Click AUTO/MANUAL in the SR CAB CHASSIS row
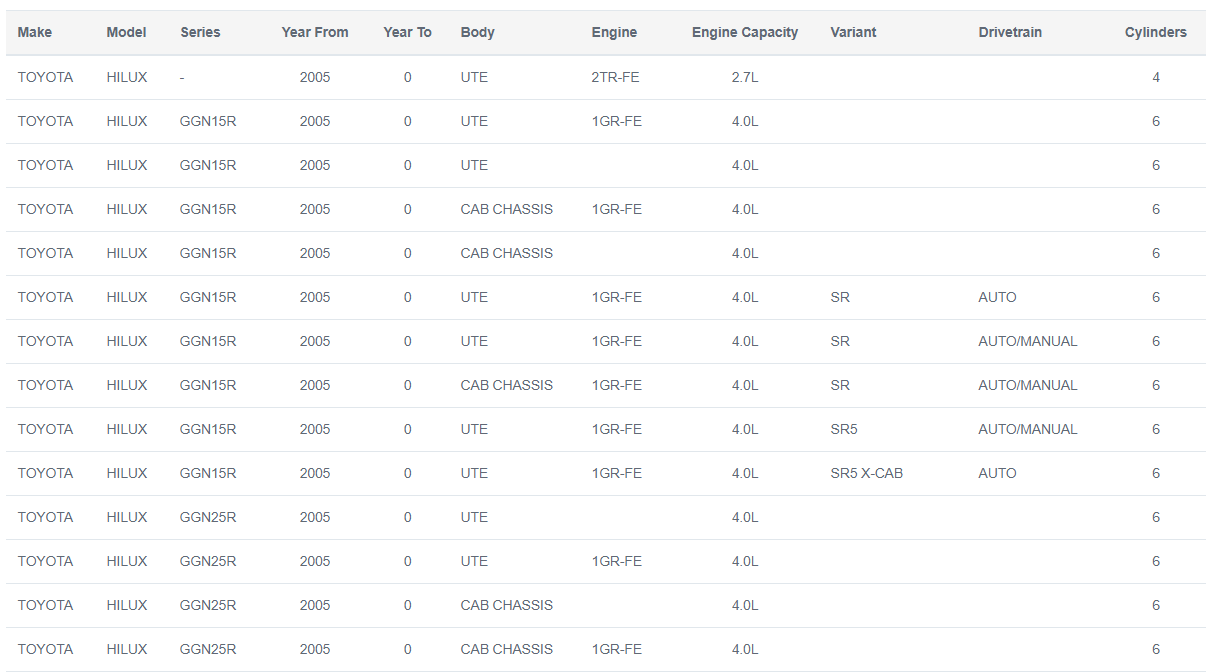The width and height of the screenshot is (1210, 672). pyautogui.click(x=1028, y=385)
